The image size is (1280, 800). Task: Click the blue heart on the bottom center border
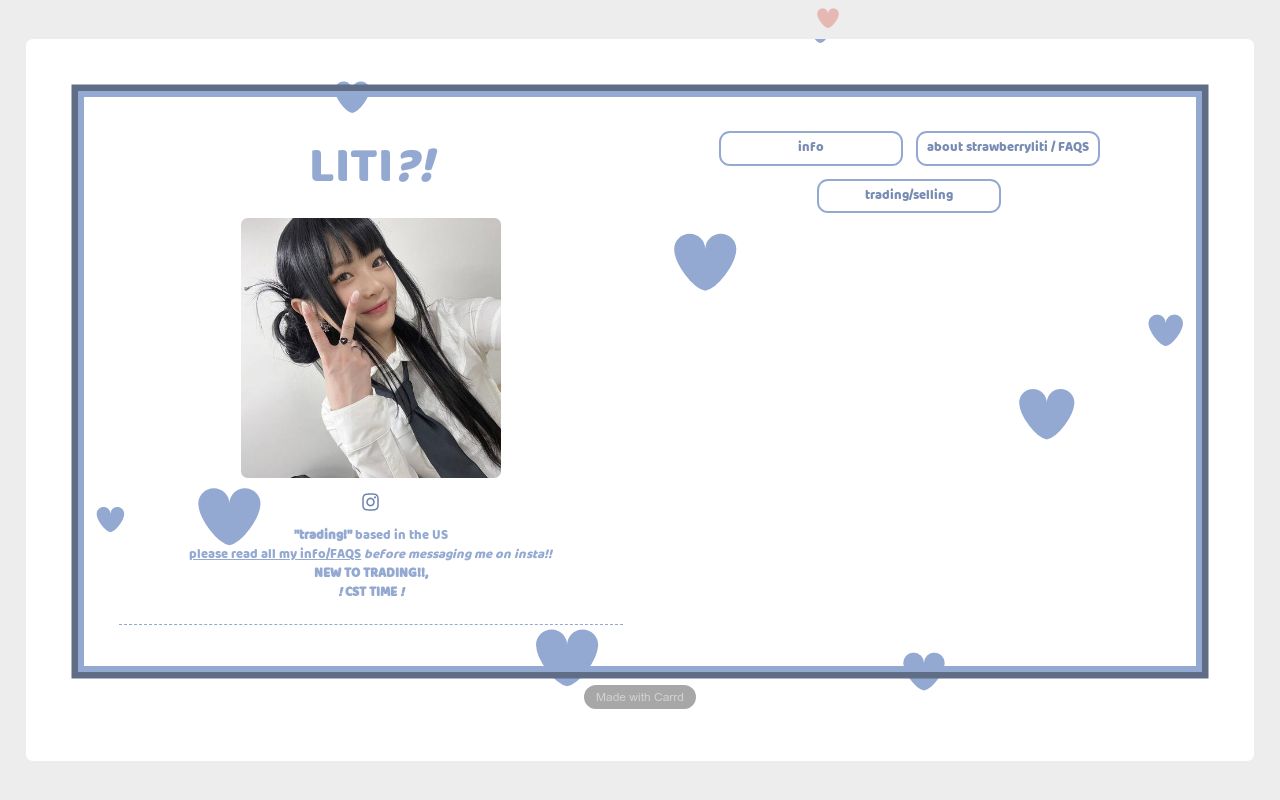[x=567, y=655]
